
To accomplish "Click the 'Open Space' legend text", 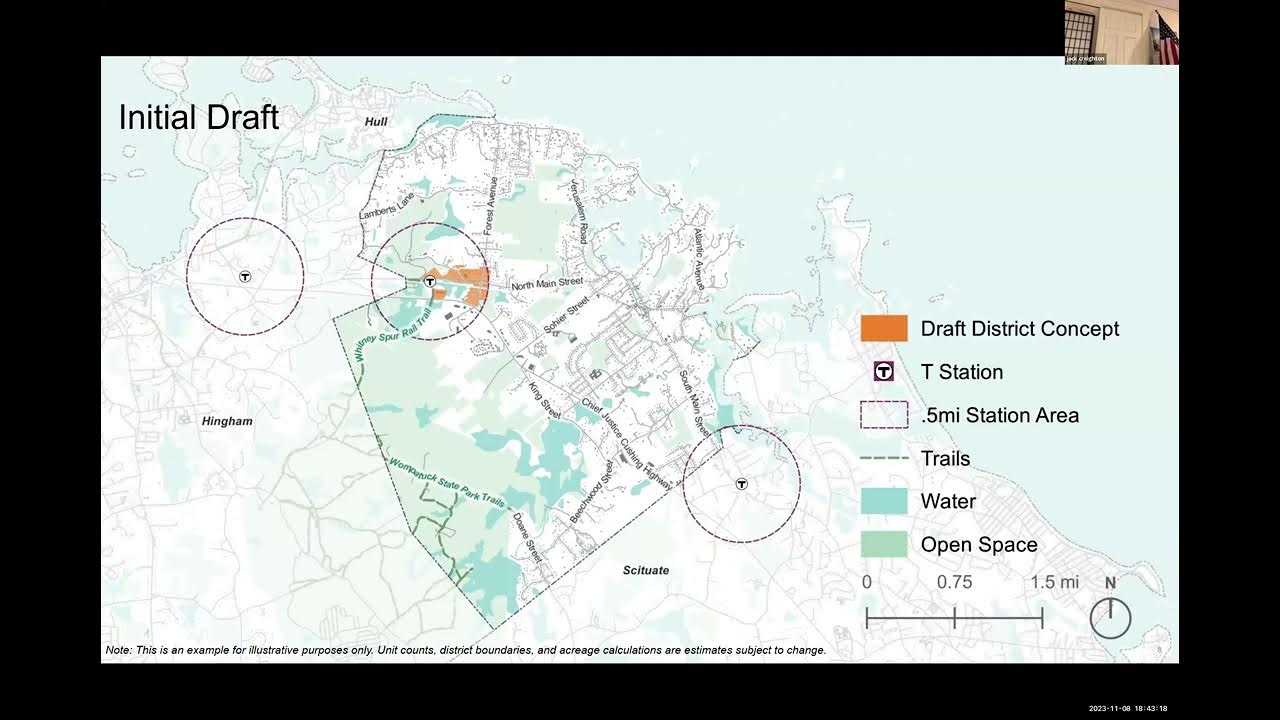I will coord(979,545).
